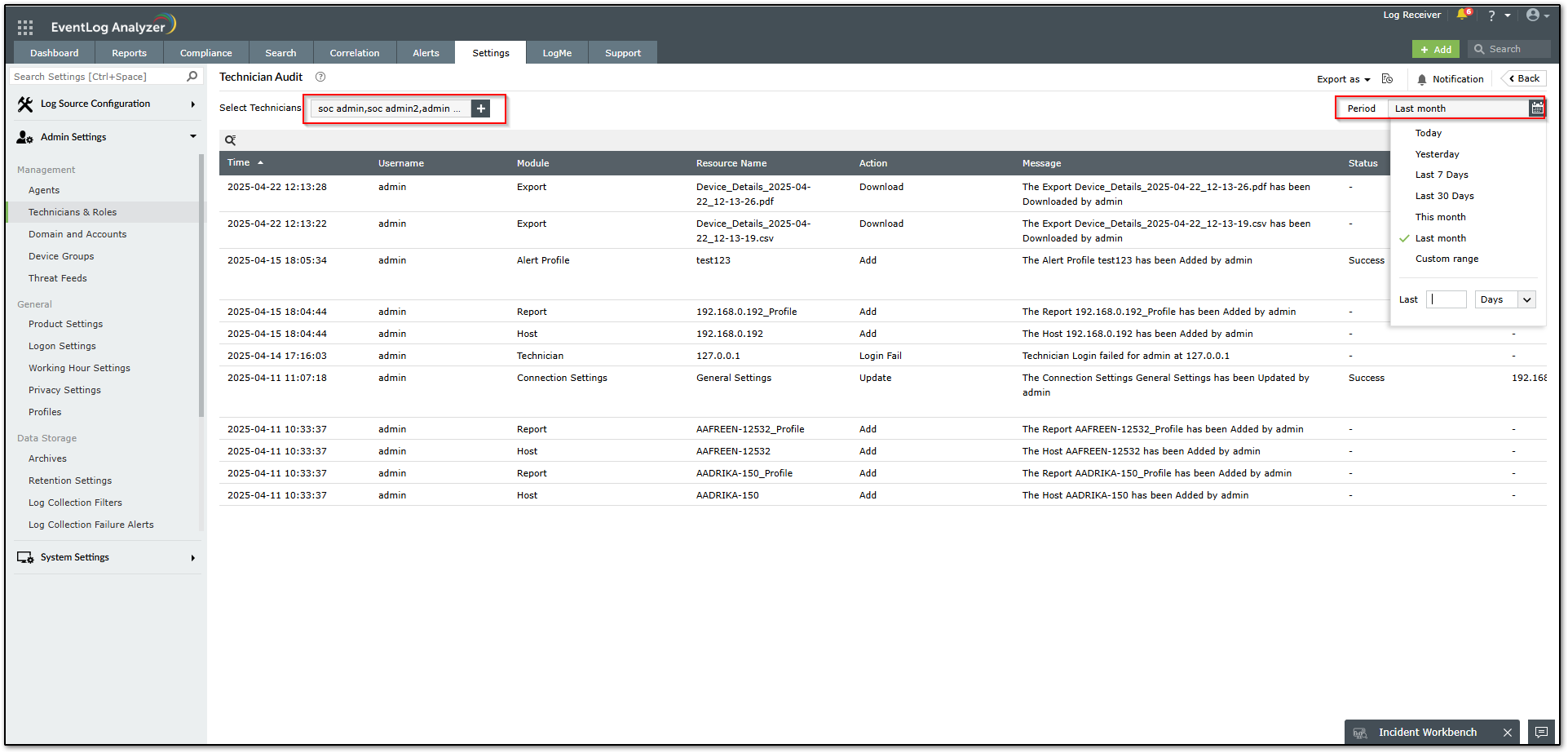This screenshot has width=1568, height=753.
Task: Choose Today in the period list
Action: pos(1429,133)
